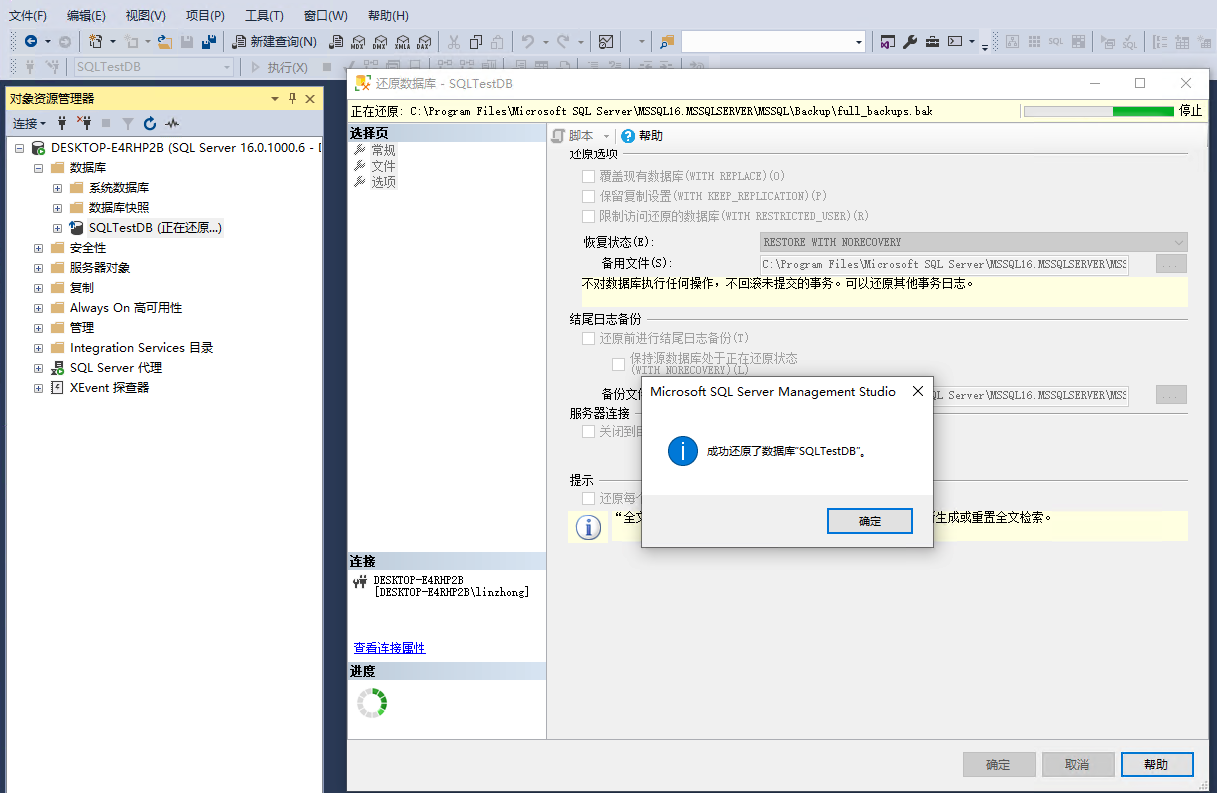Screen dimensions: 1217x793
Task: Pin the 对象资源管理器 panel
Action: click(293, 98)
